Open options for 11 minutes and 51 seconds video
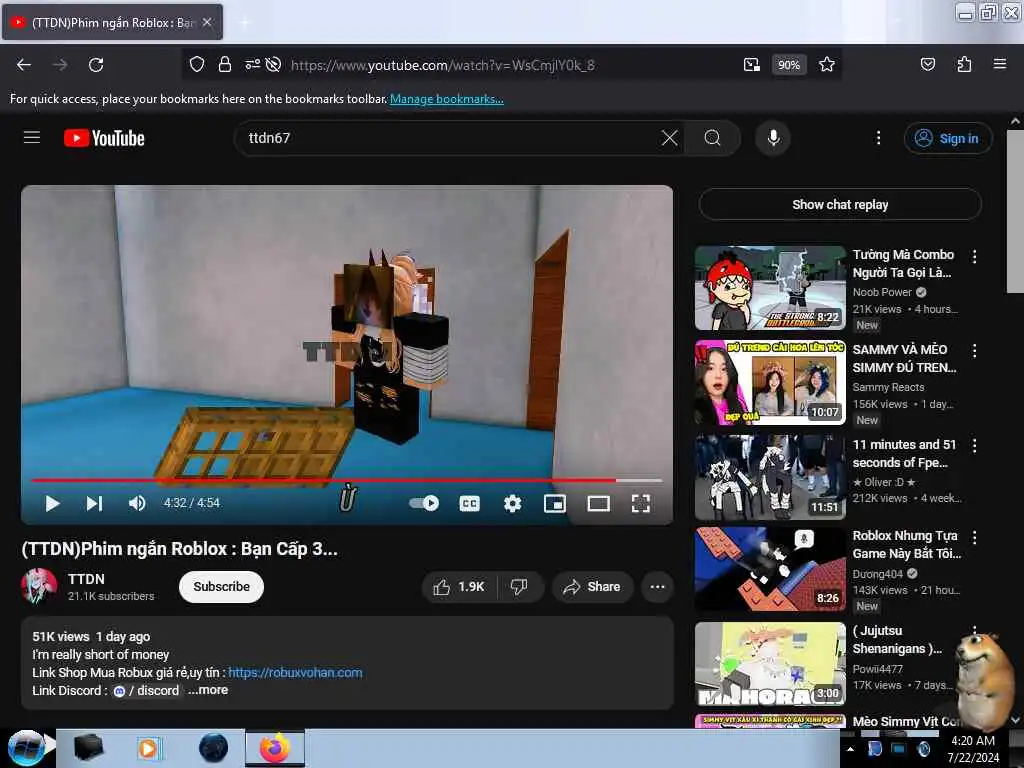 [974, 445]
